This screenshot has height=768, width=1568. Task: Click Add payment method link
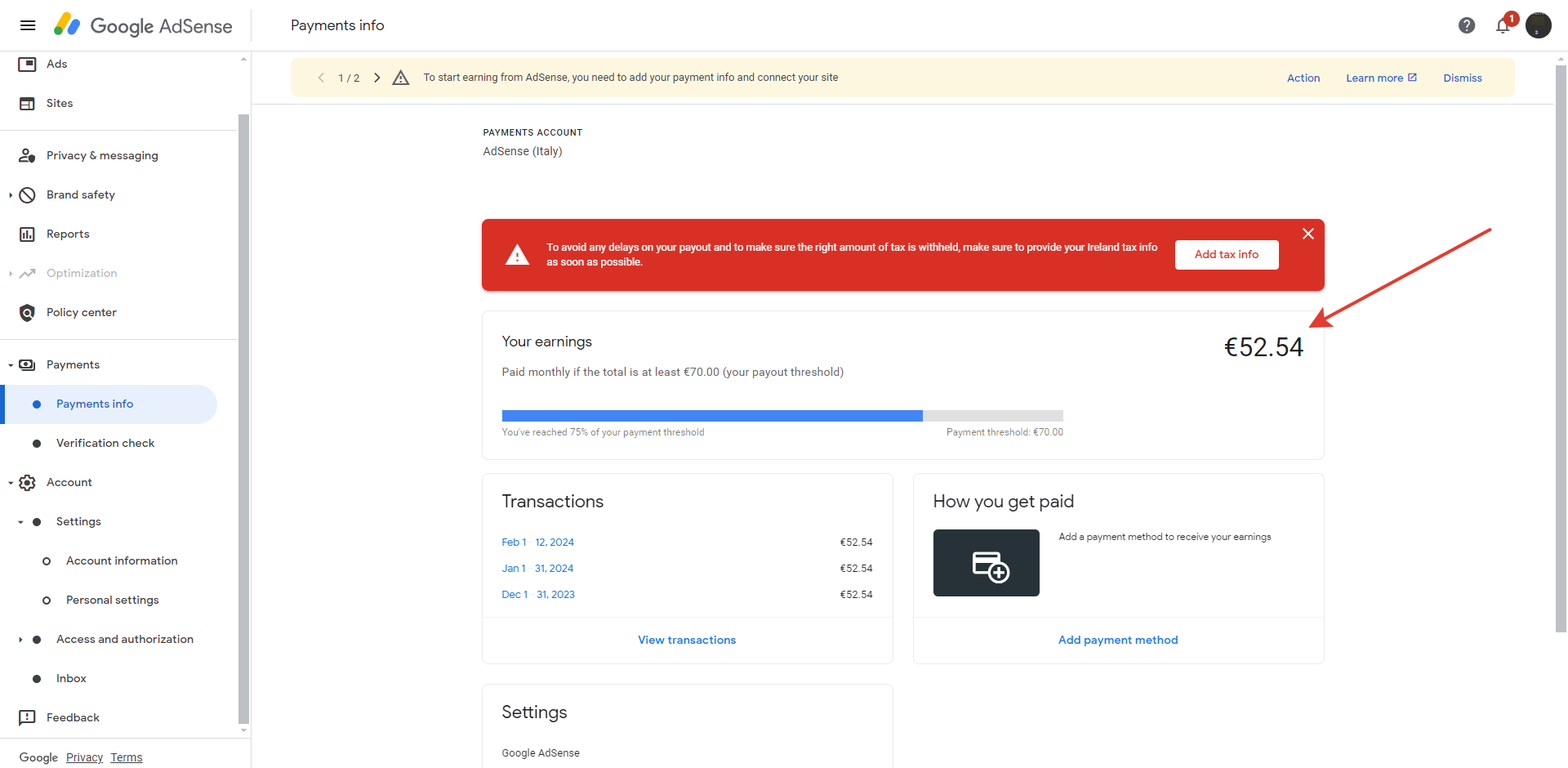coord(1118,640)
